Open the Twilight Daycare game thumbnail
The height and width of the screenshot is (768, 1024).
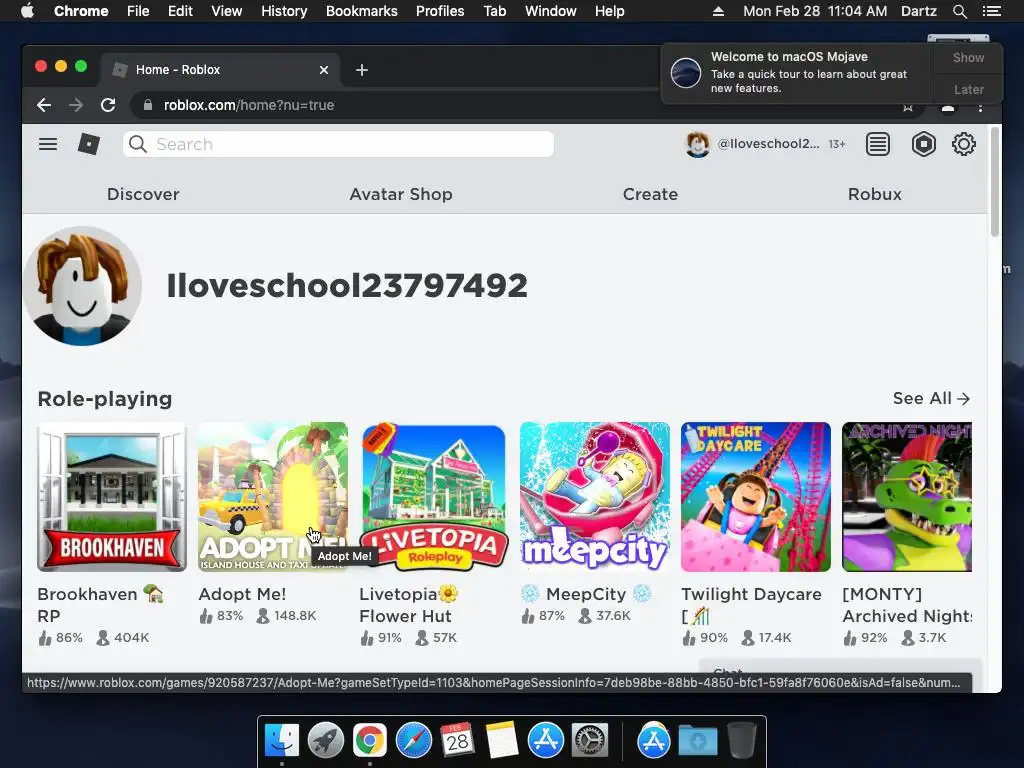(x=756, y=497)
